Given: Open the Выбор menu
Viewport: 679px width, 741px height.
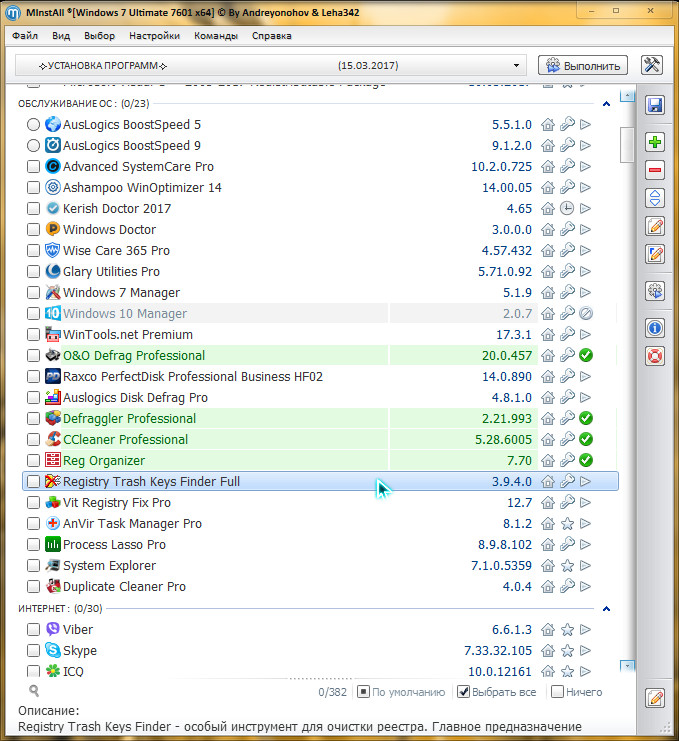Looking at the screenshot, I should pos(99,36).
